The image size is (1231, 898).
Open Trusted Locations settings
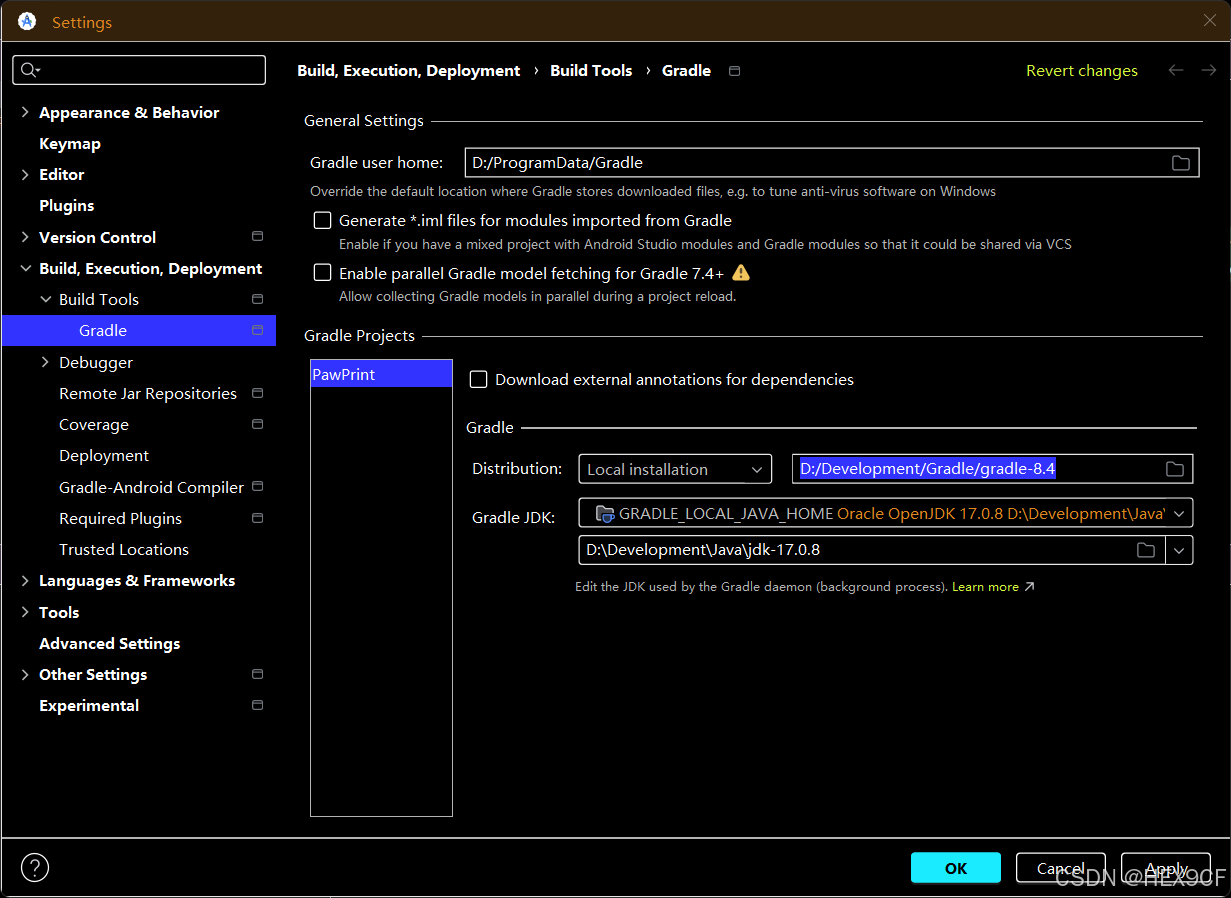pos(124,549)
